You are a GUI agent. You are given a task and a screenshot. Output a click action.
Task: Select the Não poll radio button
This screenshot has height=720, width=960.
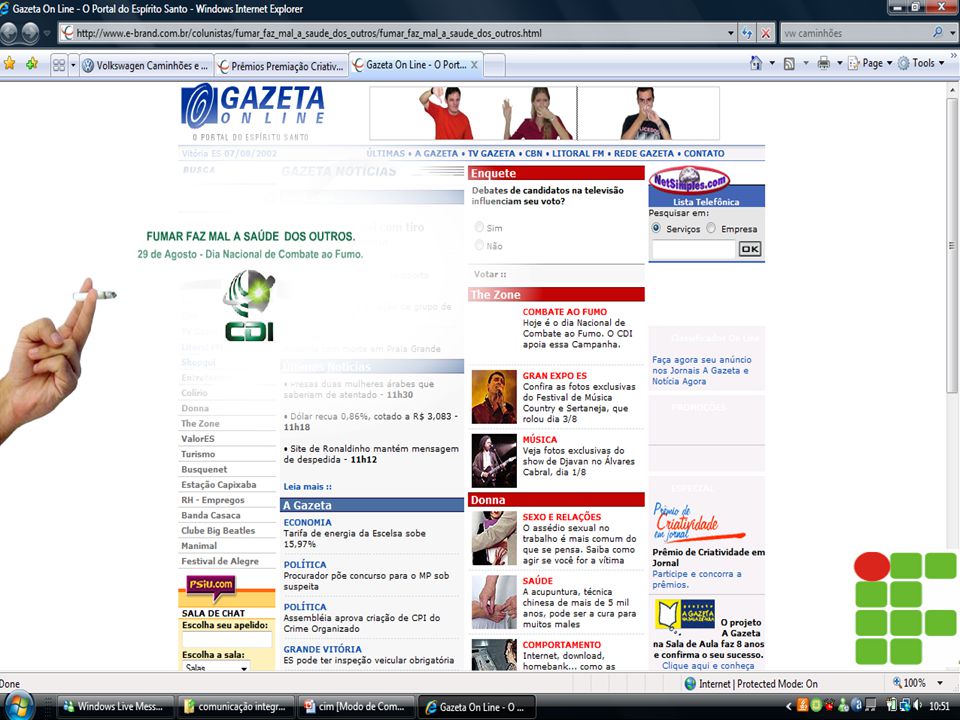(x=479, y=245)
